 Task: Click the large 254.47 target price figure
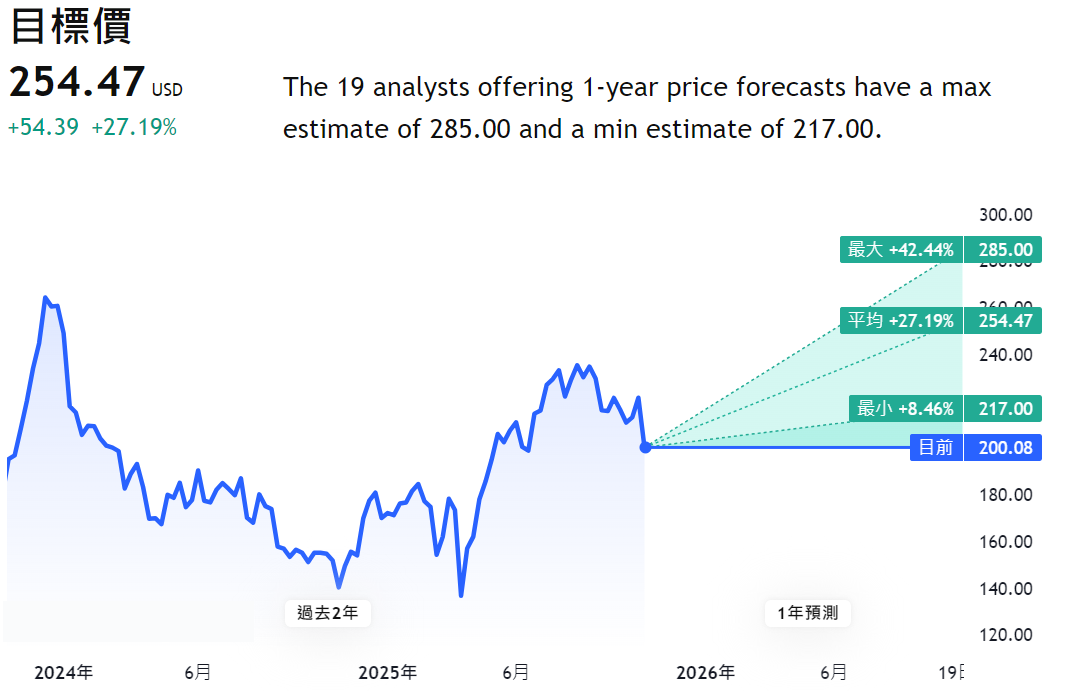coord(77,83)
